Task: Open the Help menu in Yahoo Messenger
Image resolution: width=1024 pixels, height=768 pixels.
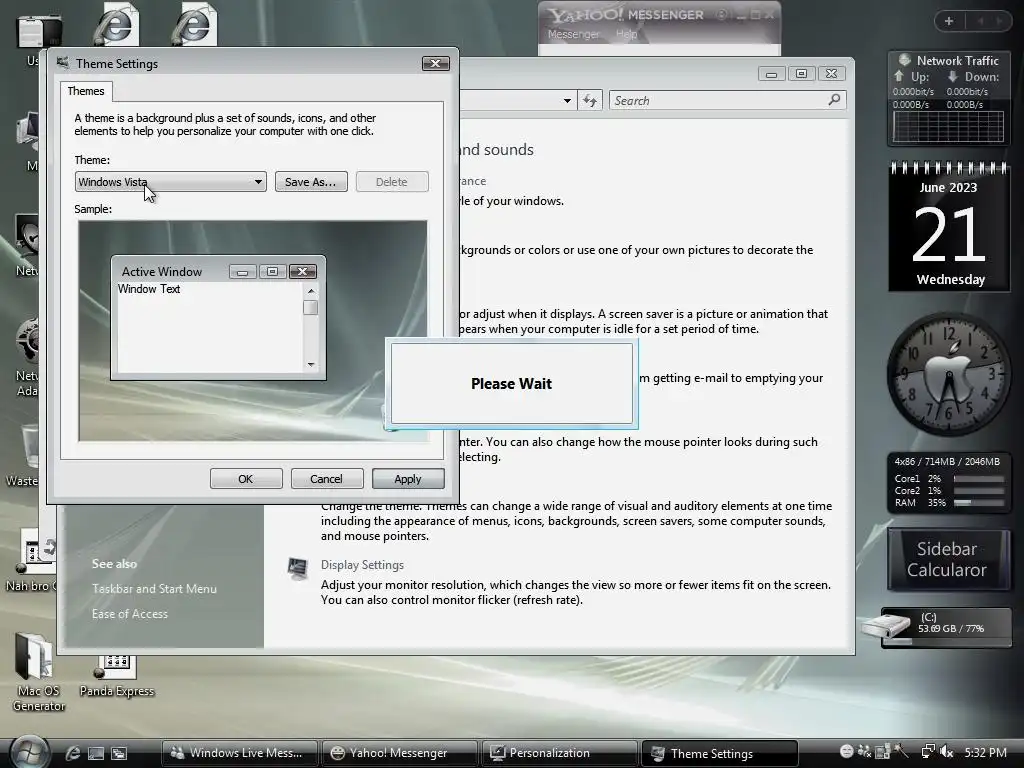Action: pos(626,34)
